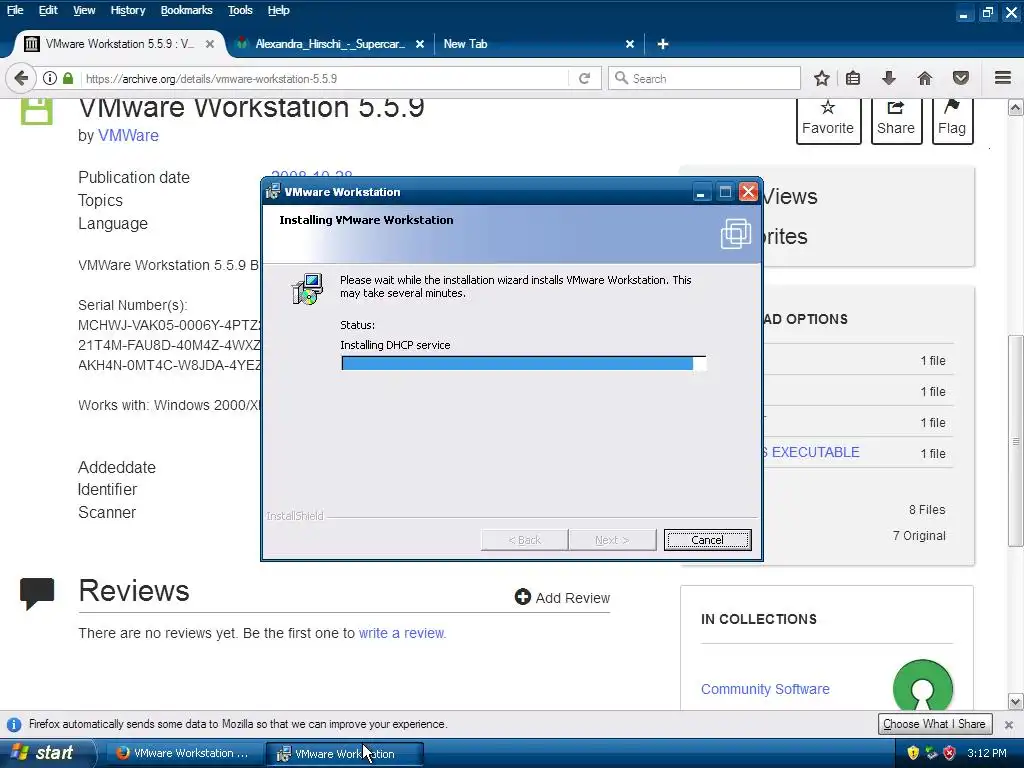Click the Add Review plus icon
This screenshot has width=1024, height=768.
522,597
